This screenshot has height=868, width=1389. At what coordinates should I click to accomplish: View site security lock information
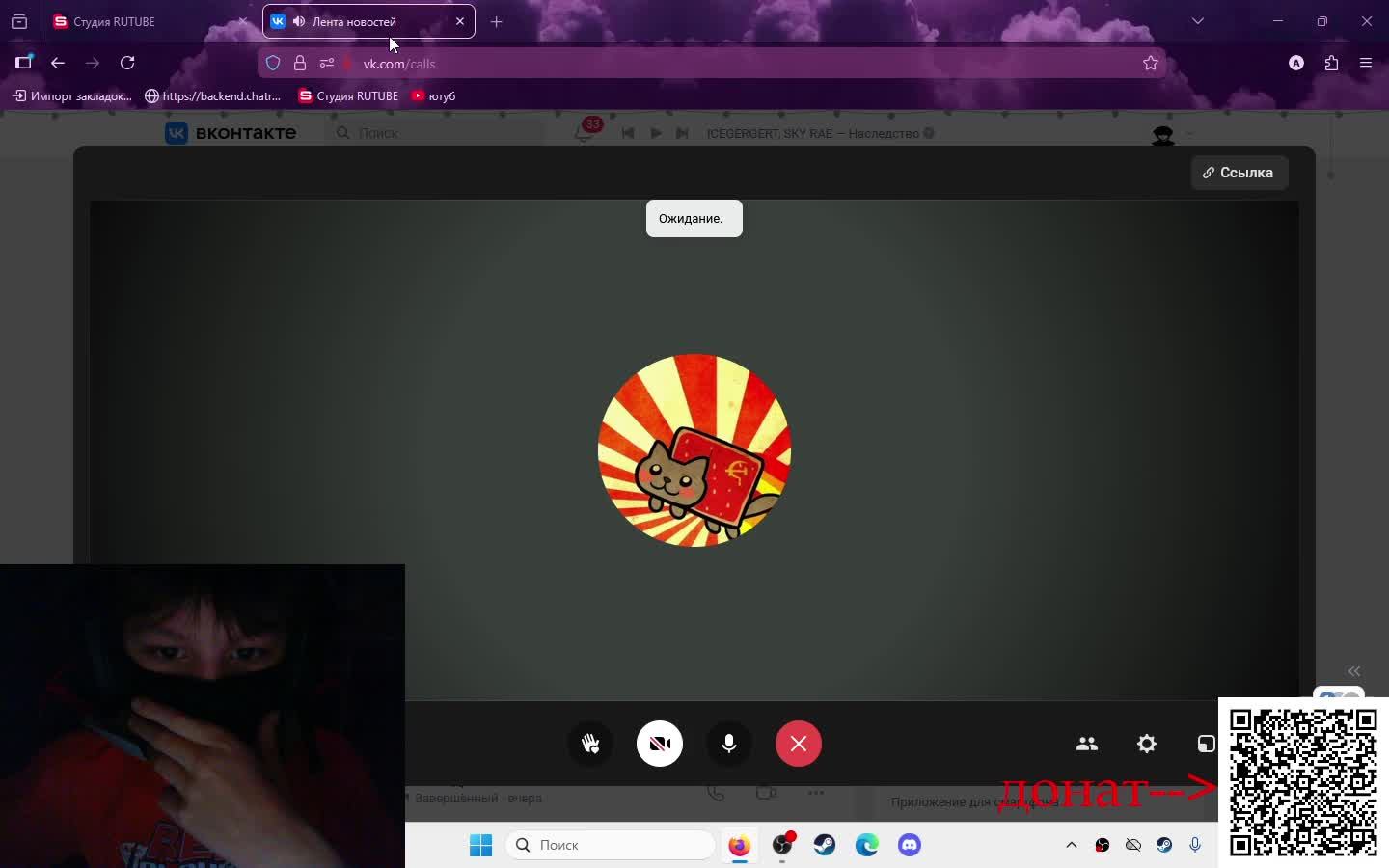(x=300, y=64)
